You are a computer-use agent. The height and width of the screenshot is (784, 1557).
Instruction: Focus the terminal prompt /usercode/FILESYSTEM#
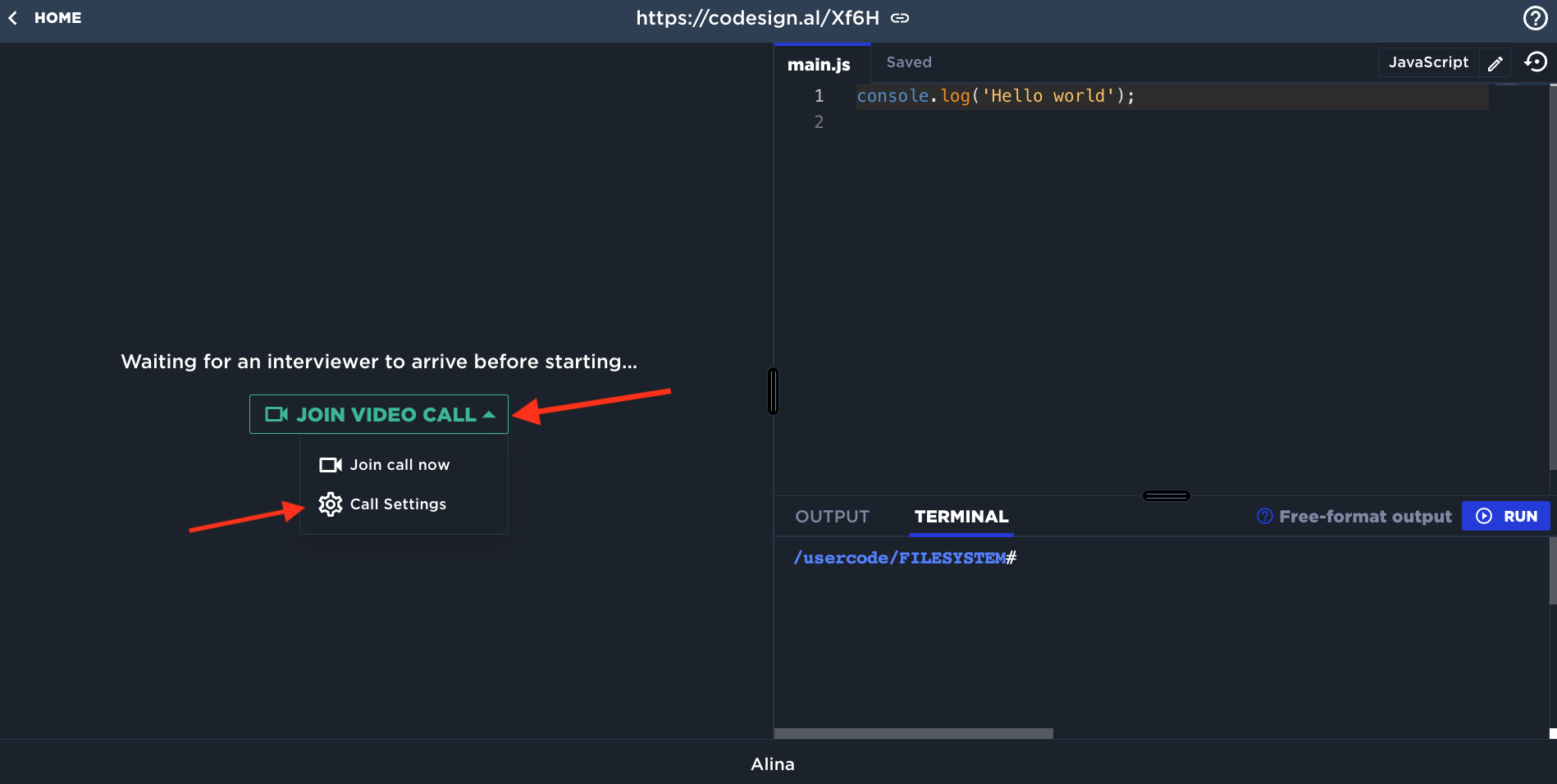tap(905, 558)
